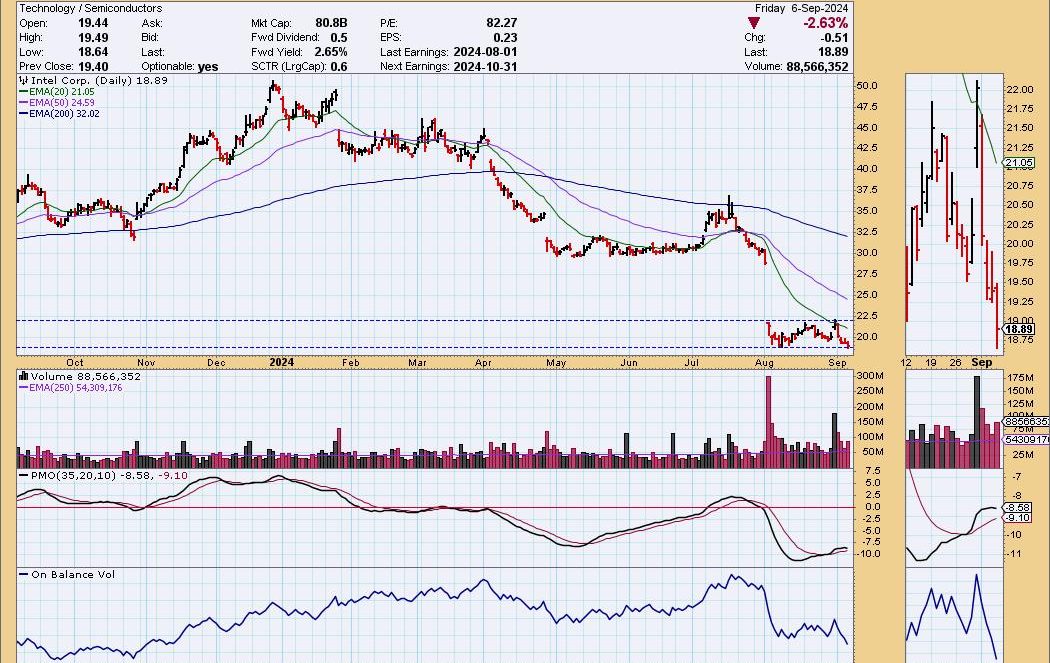Viewport: 1050px width, 663px height.
Task: Select the Chg value -0.51
Action: tap(834, 38)
